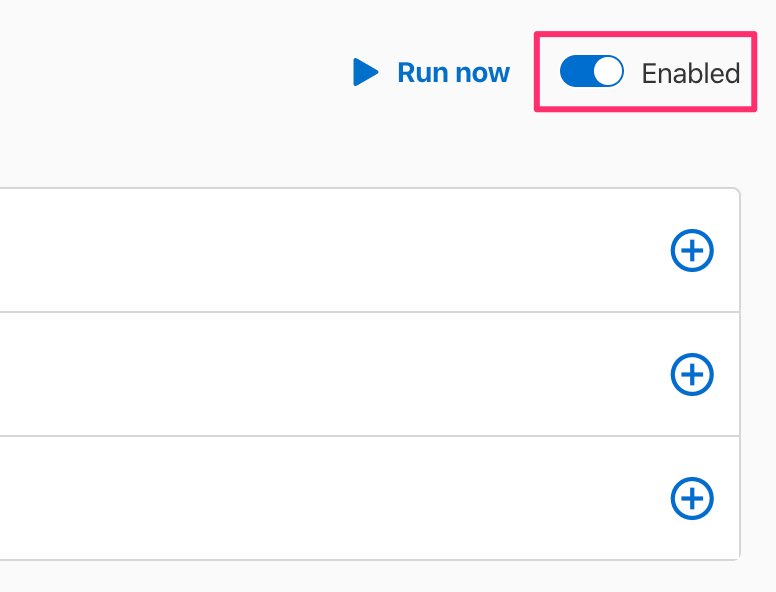Click the play arrow left of Run now
Image resolution: width=776 pixels, height=592 pixels.
[365, 72]
